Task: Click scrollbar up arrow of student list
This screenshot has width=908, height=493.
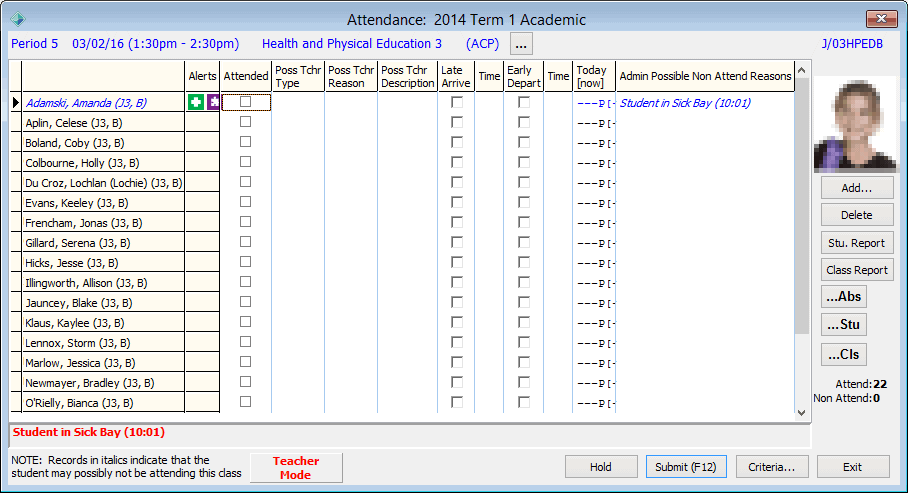Action: click(802, 70)
